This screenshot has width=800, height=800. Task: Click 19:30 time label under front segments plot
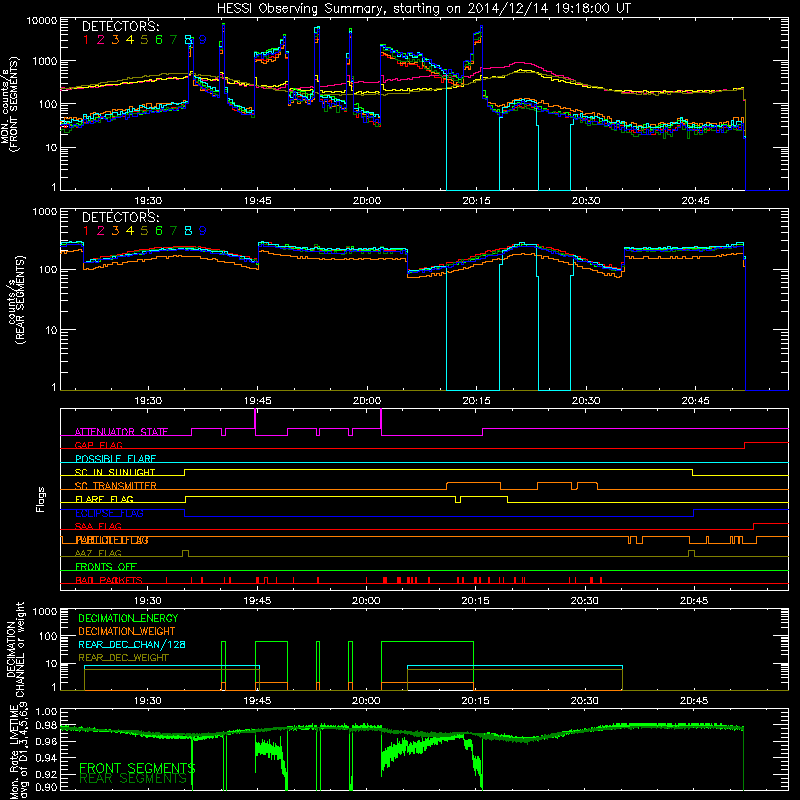click(148, 201)
